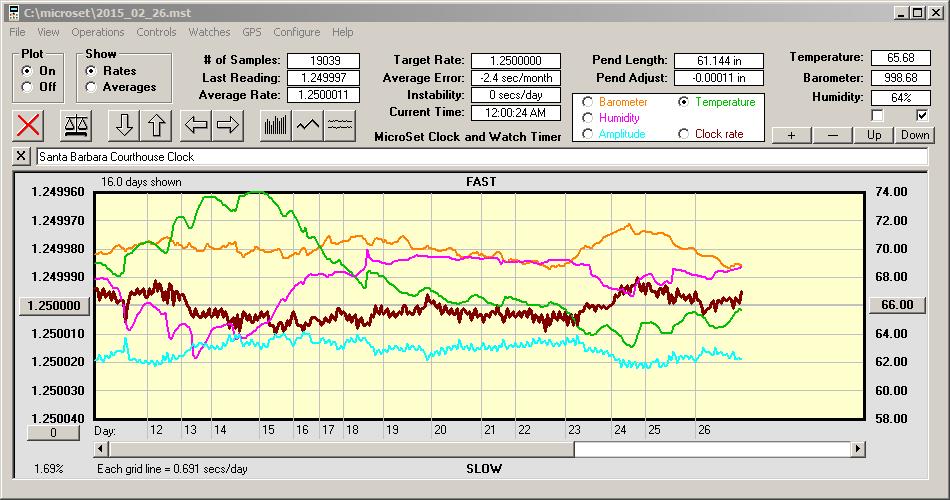Choose the Clock rate radio option
The width and height of the screenshot is (950, 500).
tap(684, 134)
